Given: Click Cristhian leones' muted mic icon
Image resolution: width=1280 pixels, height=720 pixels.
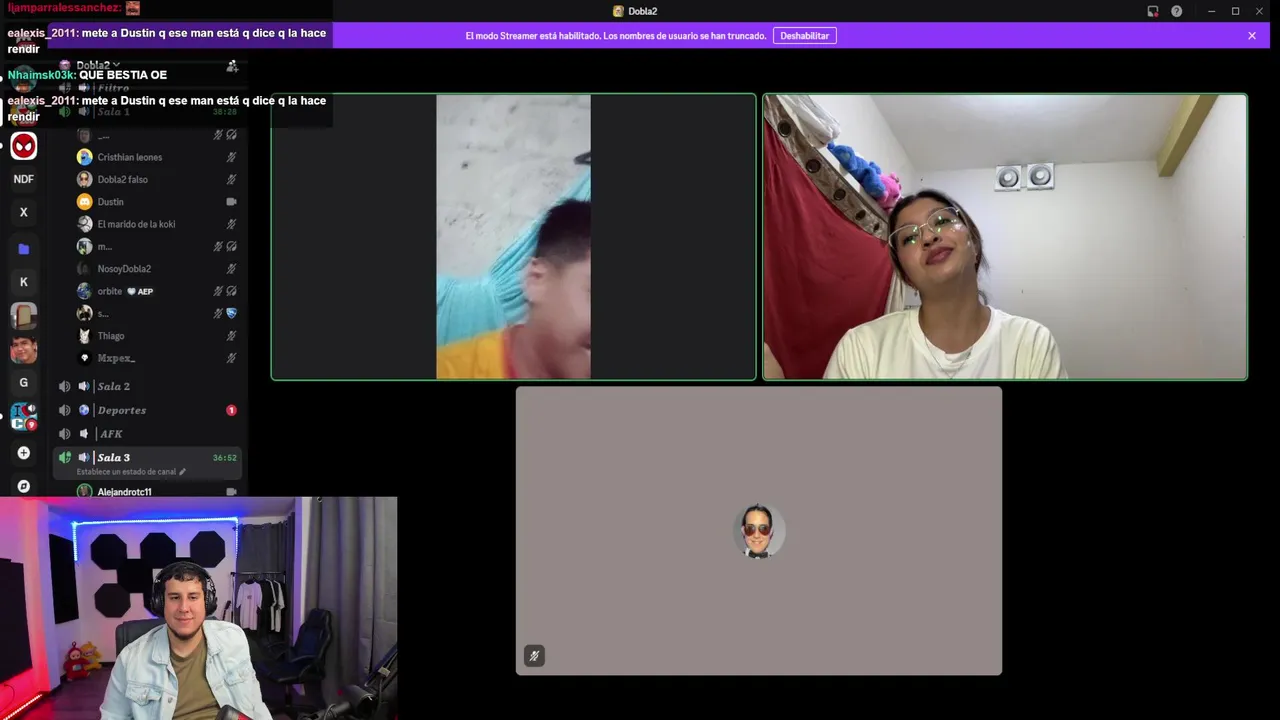Looking at the screenshot, I should 231,157.
